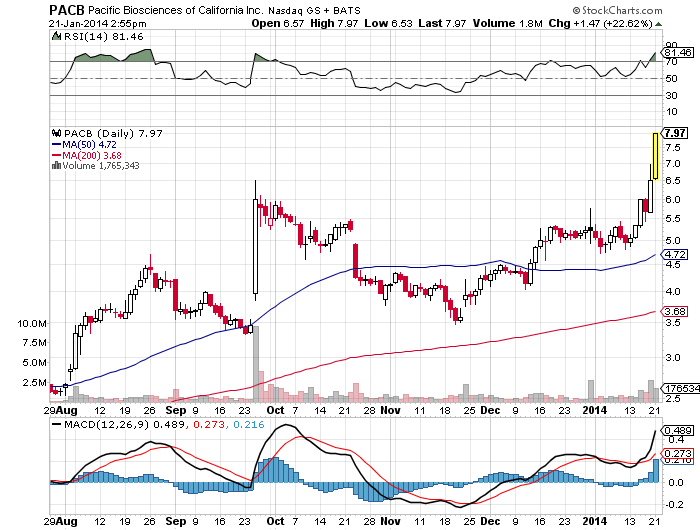Viewport: 700px width, 530px height.
Task: Click the High 7.97 value in header
Action: [x=334, y=23]
